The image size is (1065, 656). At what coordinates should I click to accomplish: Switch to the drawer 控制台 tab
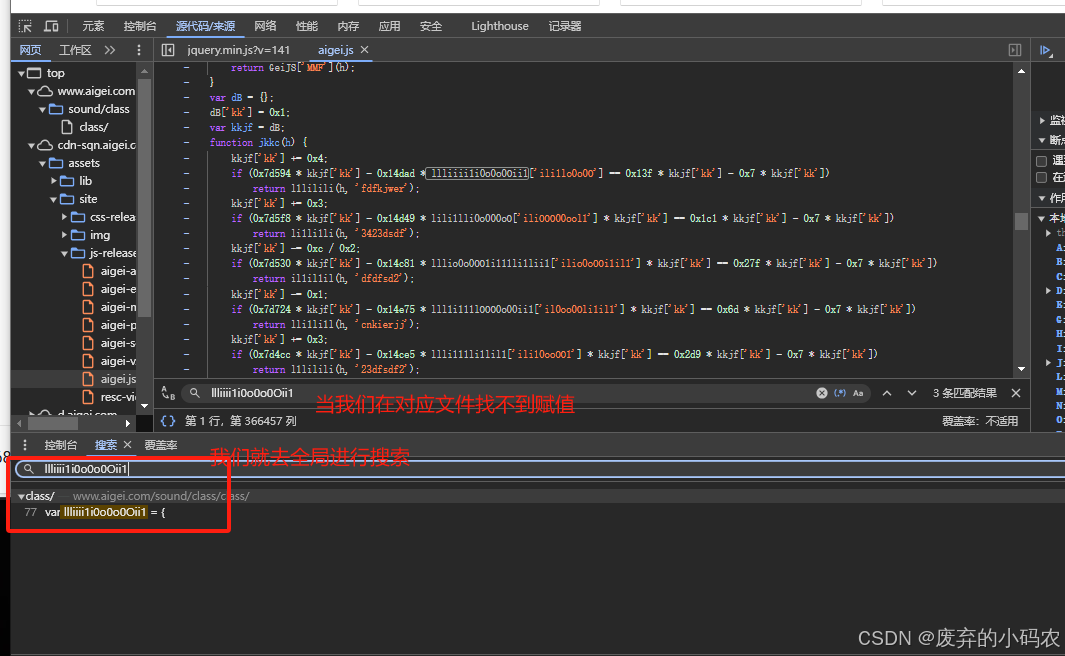click(60, 445)
